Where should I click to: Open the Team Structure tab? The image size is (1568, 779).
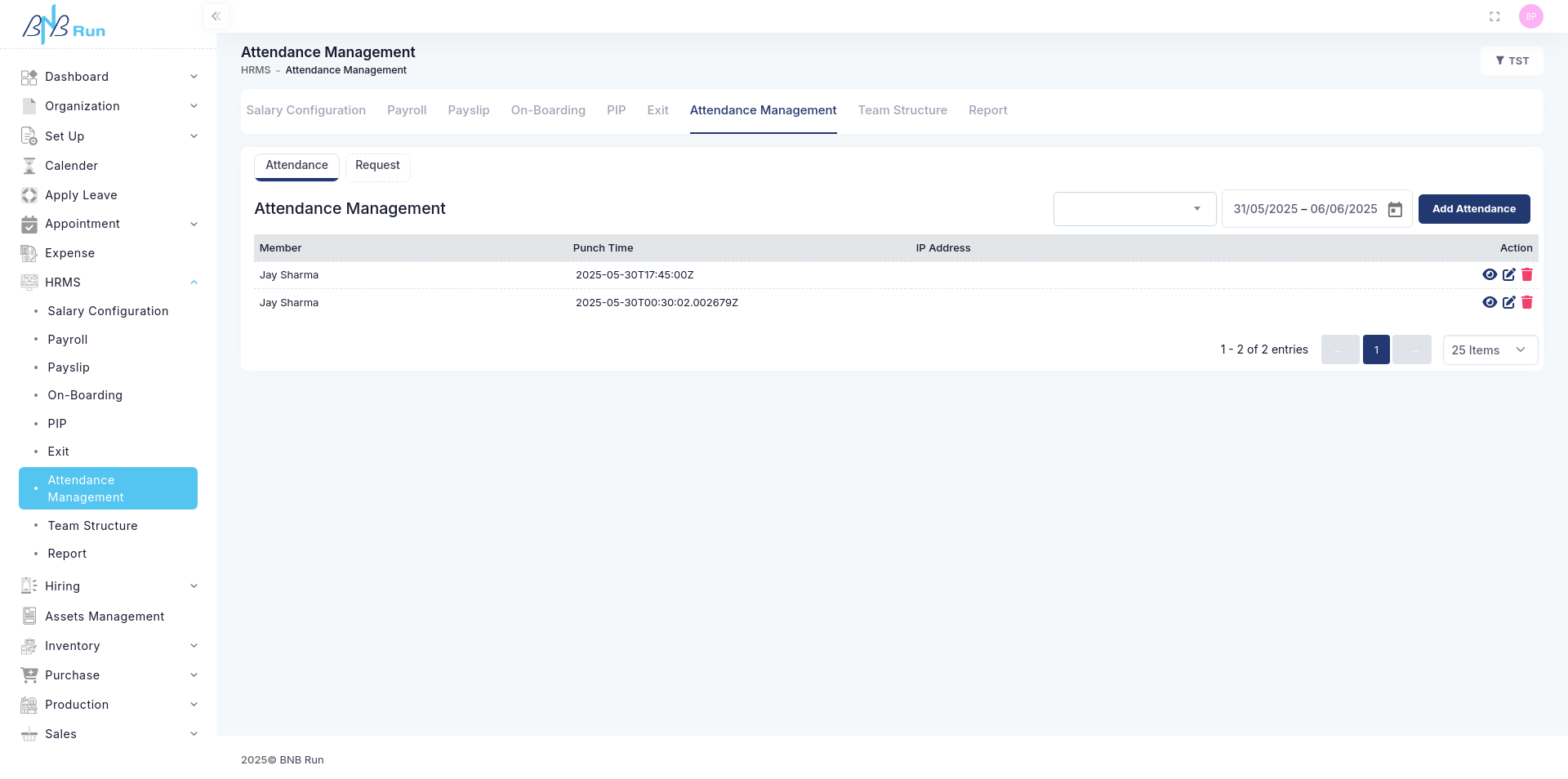pyautogui.click(x=902, y=110)
